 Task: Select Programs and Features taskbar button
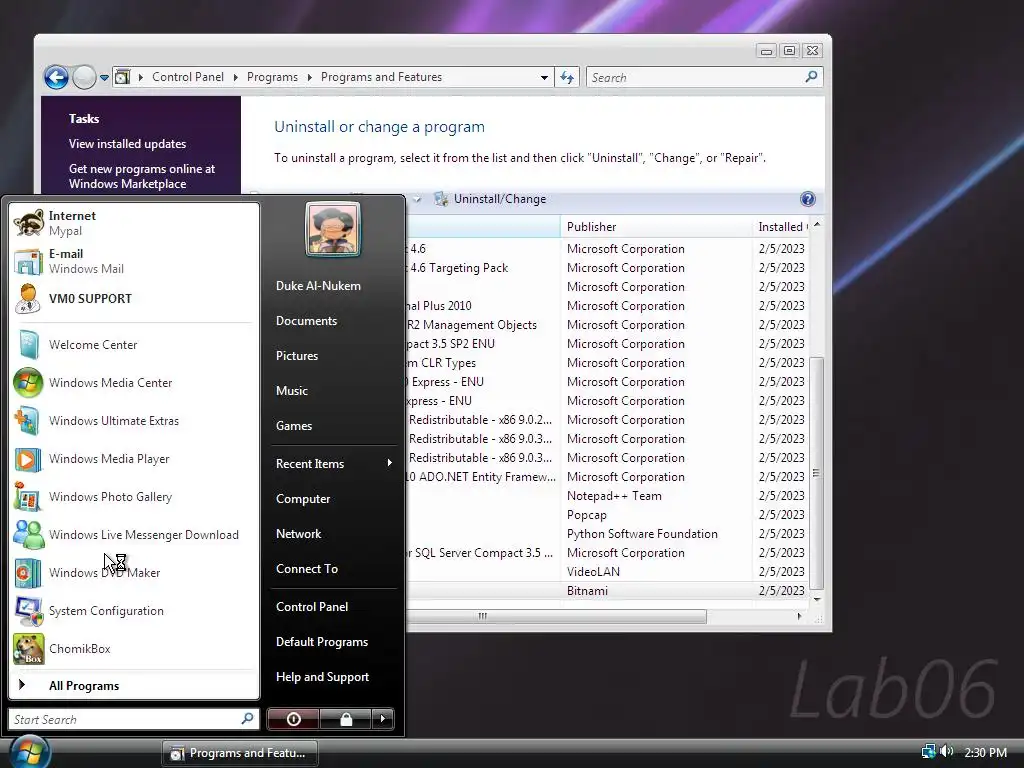pos(240,753)
